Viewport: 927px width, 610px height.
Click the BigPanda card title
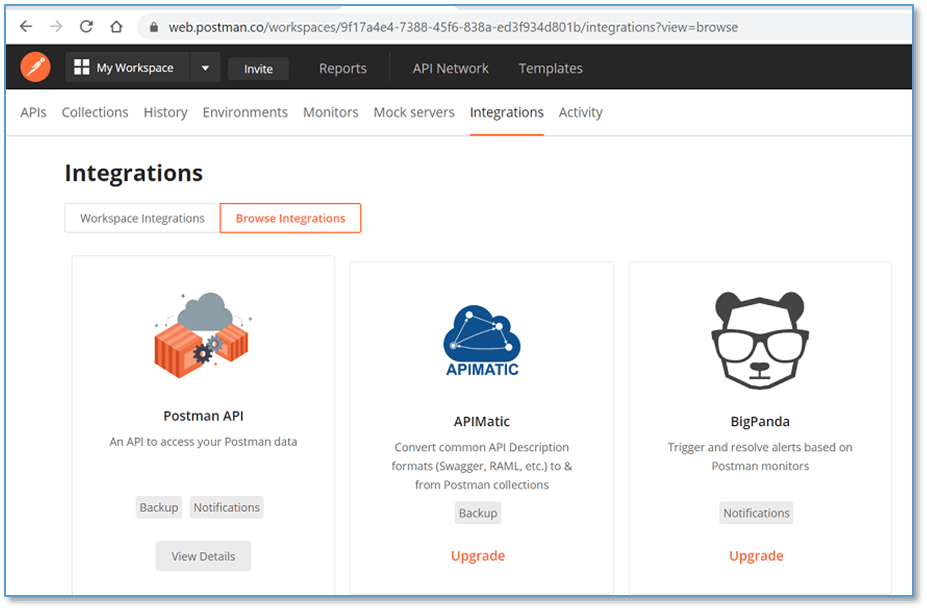(x=760, y=421)
